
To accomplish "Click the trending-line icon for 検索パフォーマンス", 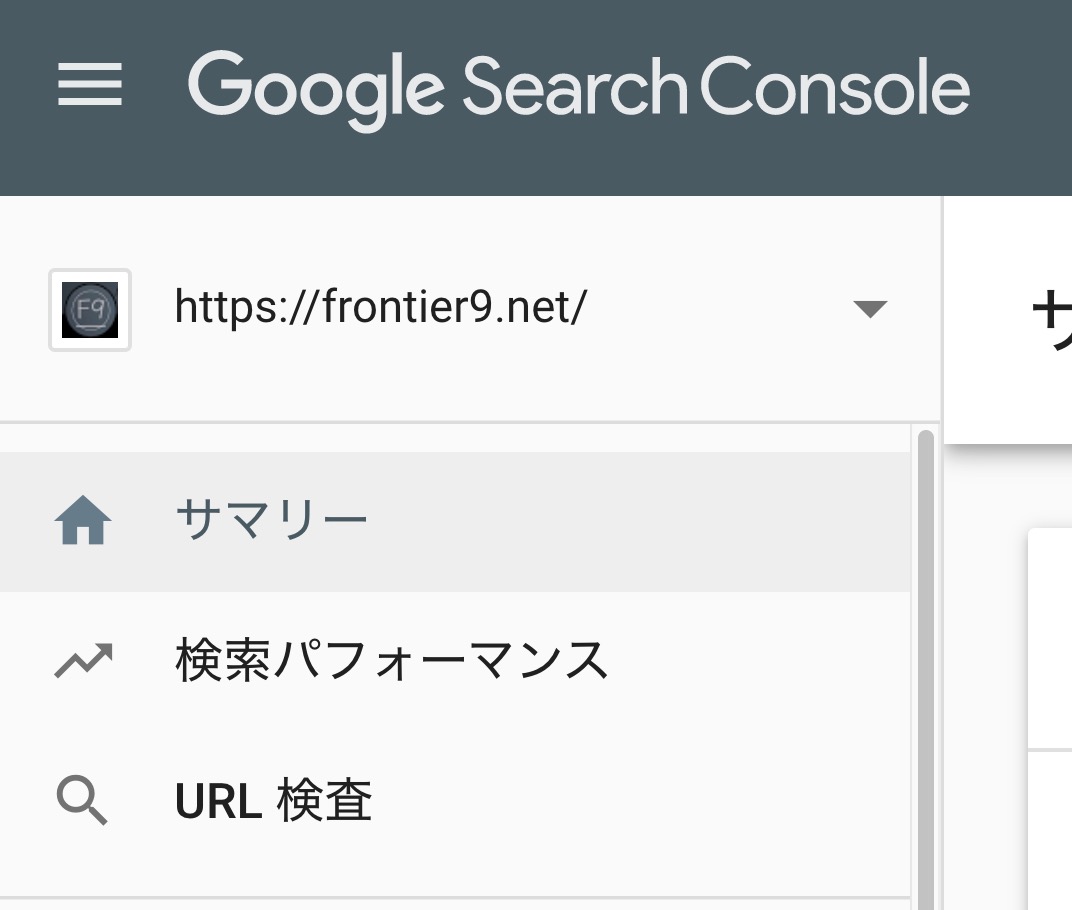I will (83, 661).
